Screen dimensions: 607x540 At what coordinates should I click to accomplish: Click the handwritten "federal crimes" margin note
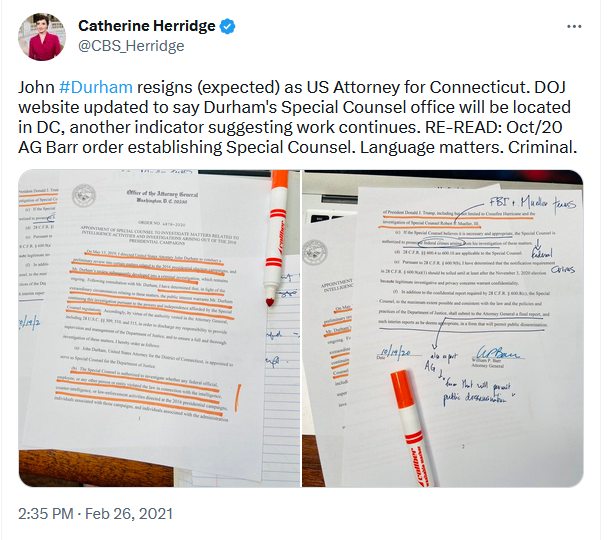(551, 262)
